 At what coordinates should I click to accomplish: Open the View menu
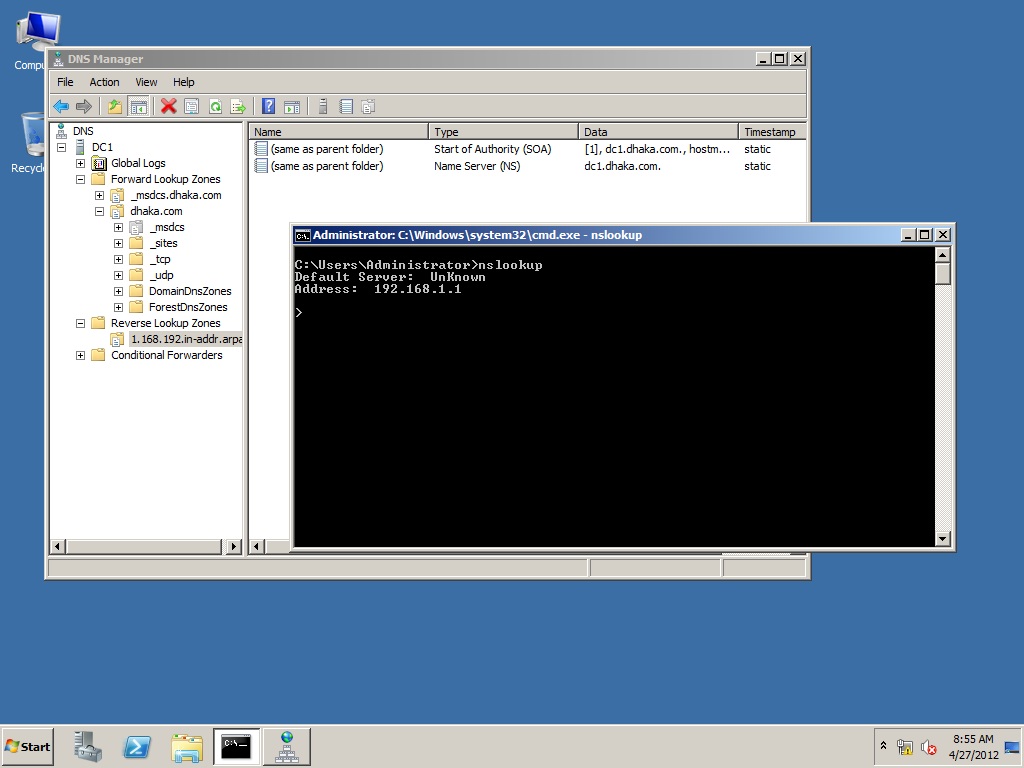coord(146,82)
